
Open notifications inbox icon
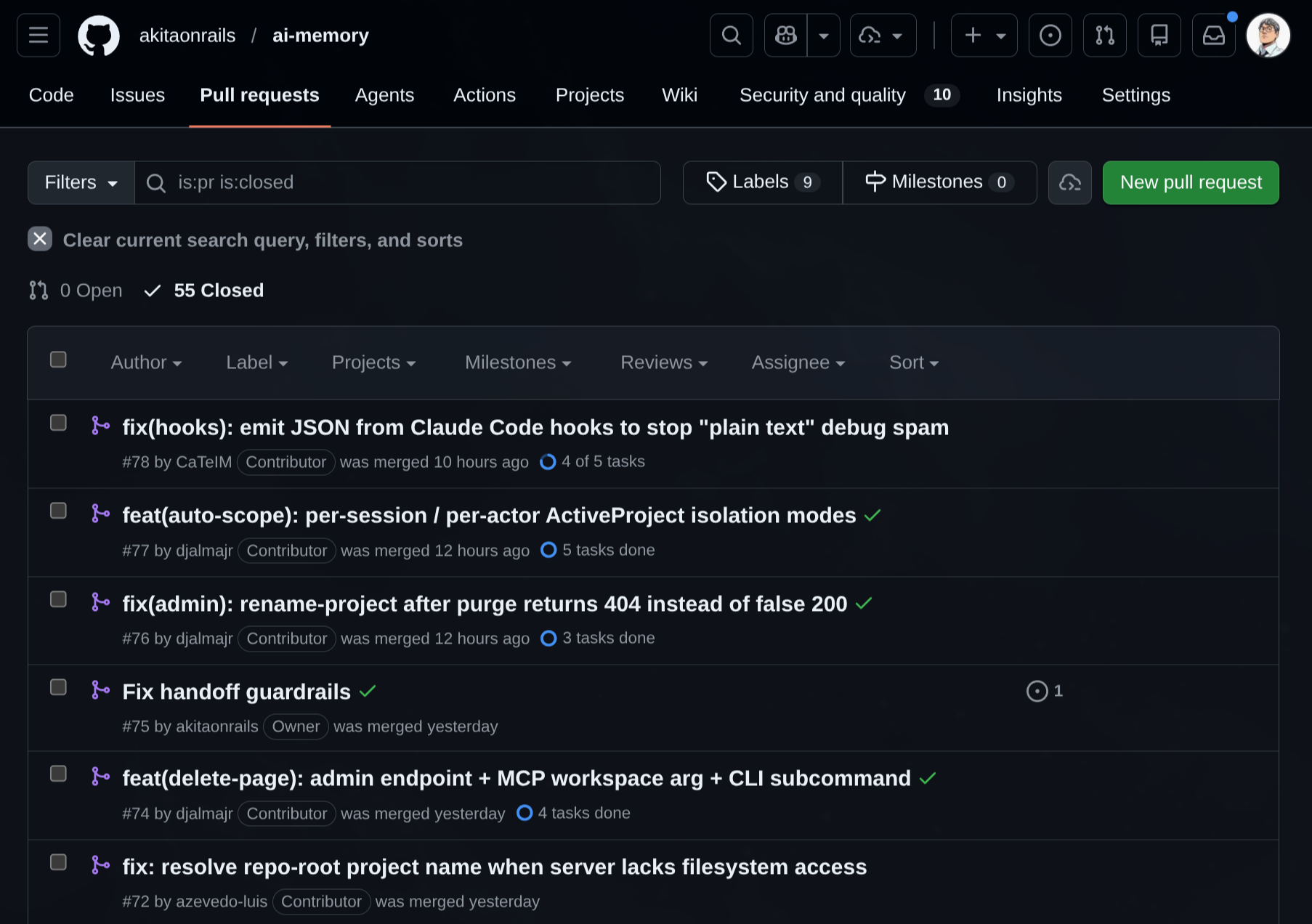[x=1214, y=36]
